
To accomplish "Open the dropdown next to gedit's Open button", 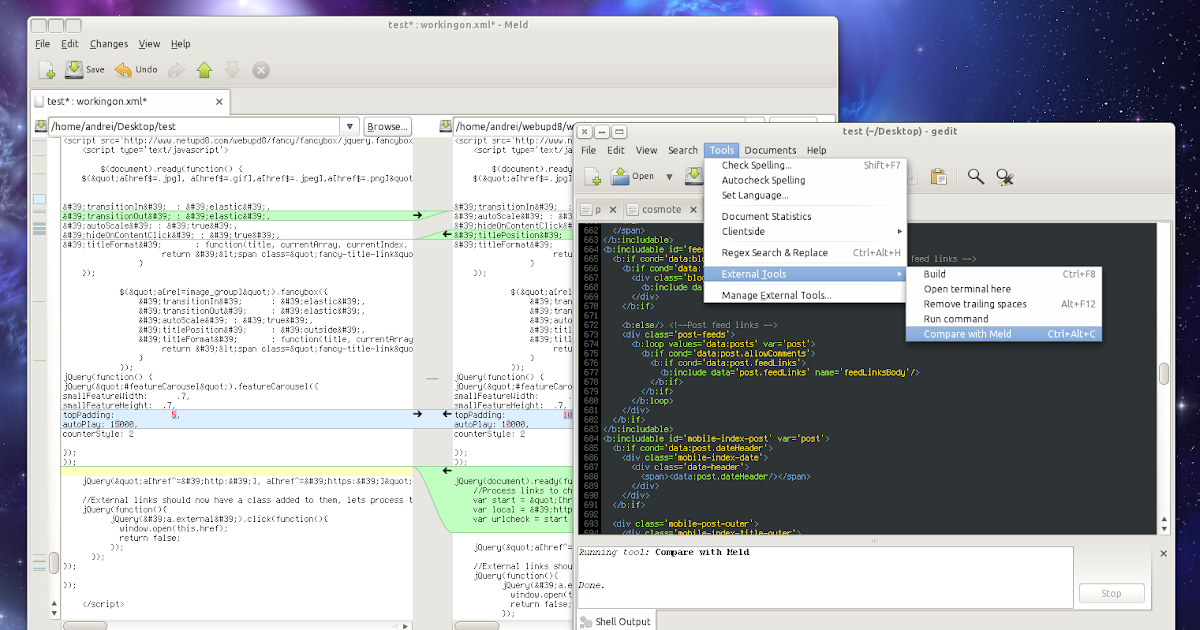I will click(x=667, y=176).
